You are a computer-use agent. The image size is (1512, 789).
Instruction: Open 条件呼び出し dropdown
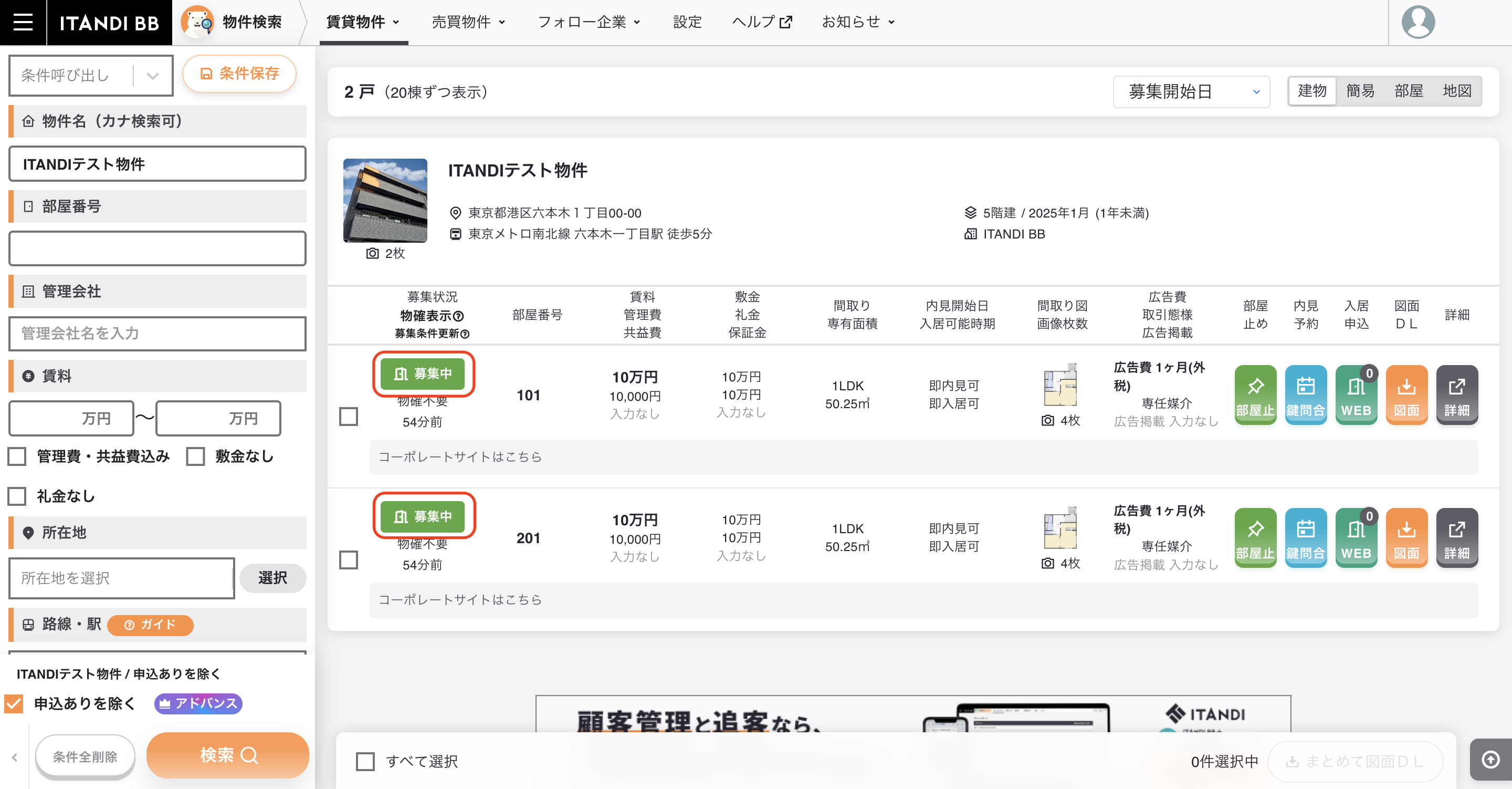tap(91, 75)
